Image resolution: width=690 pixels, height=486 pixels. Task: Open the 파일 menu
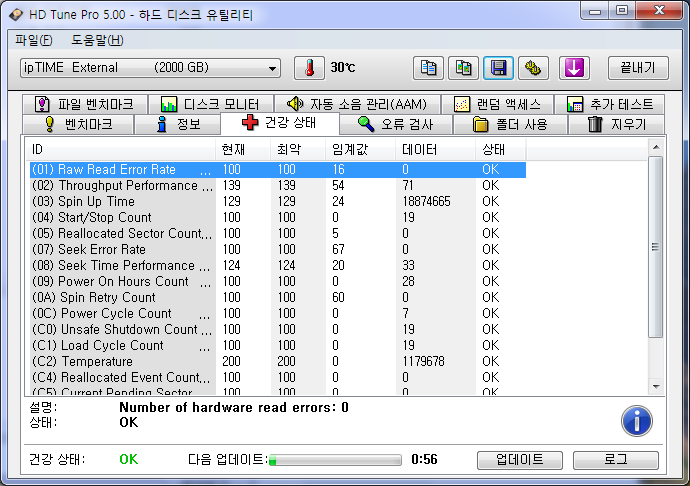click(34, 40)
